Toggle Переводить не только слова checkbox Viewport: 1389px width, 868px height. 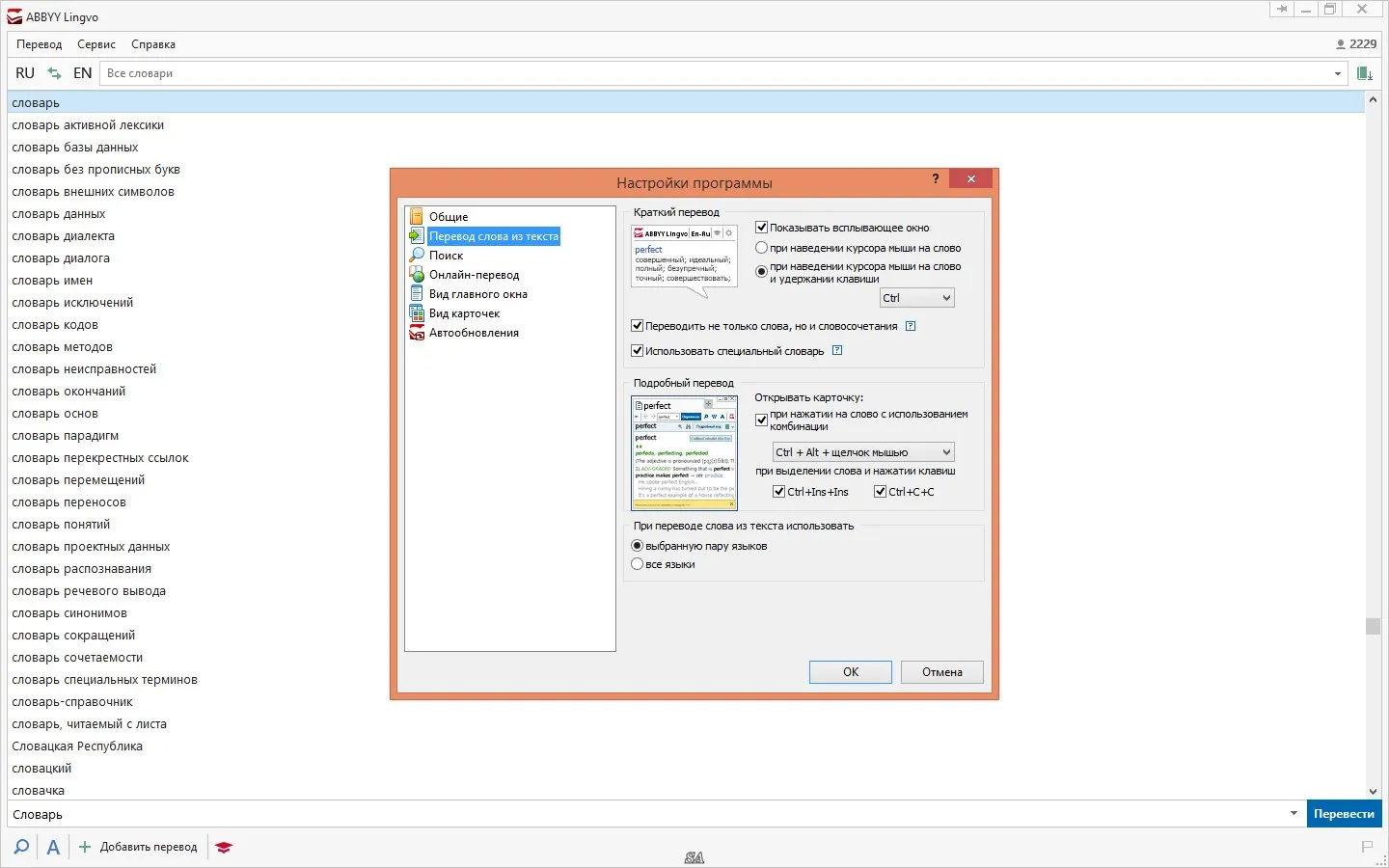point(637,326)
